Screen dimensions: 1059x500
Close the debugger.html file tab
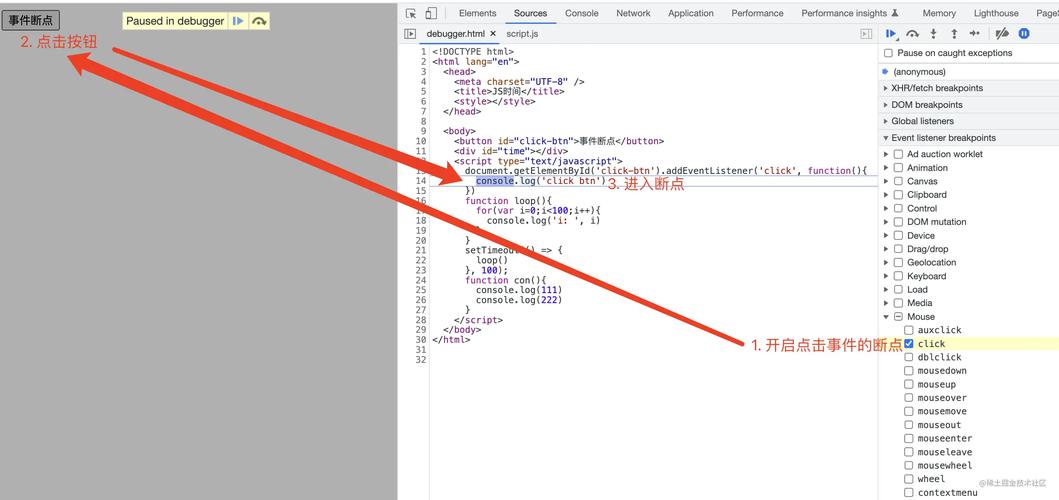pyautogui.click(x=493, y=33)
